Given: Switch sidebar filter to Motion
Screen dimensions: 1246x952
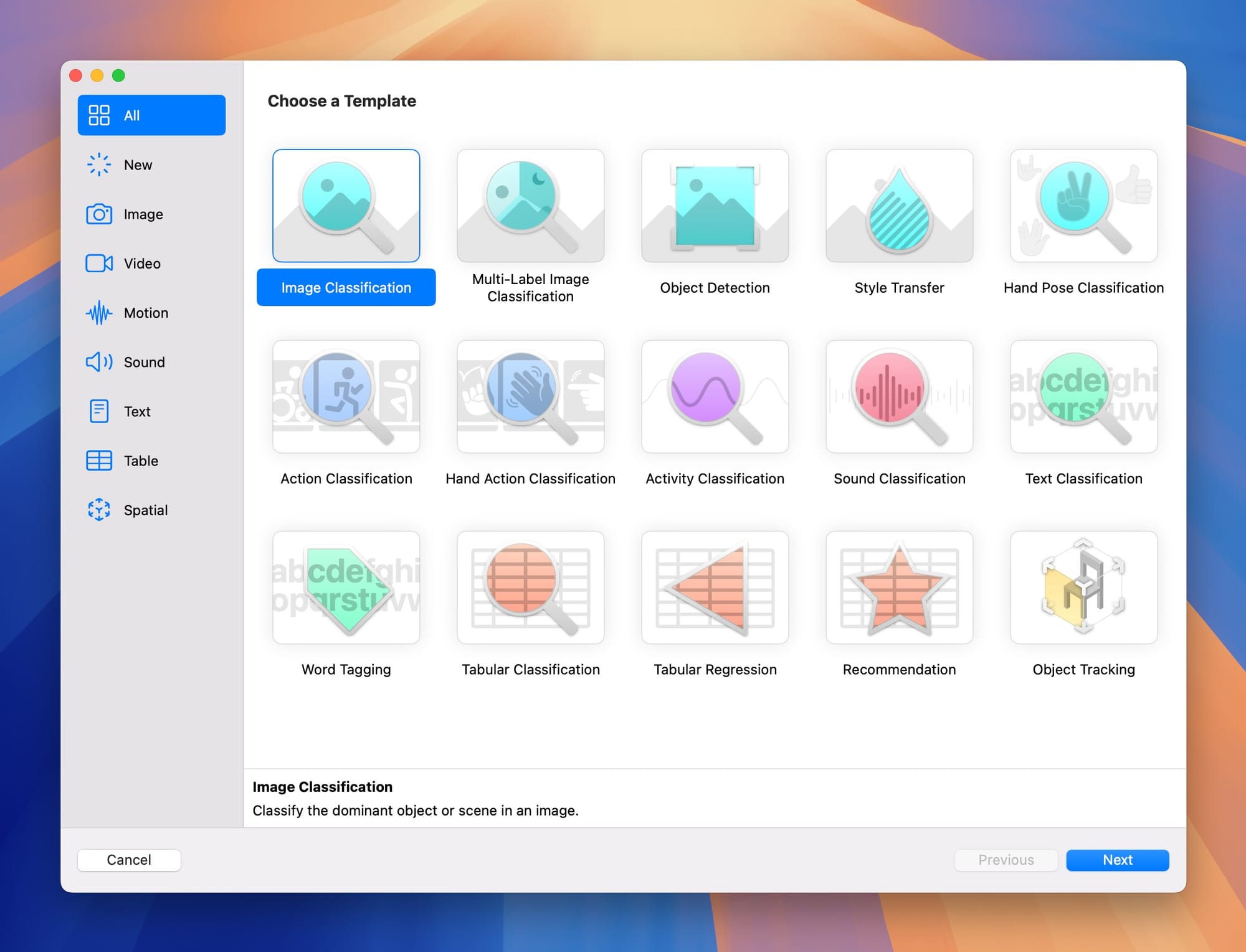Looking at the screenshot, I should (146, 313).
